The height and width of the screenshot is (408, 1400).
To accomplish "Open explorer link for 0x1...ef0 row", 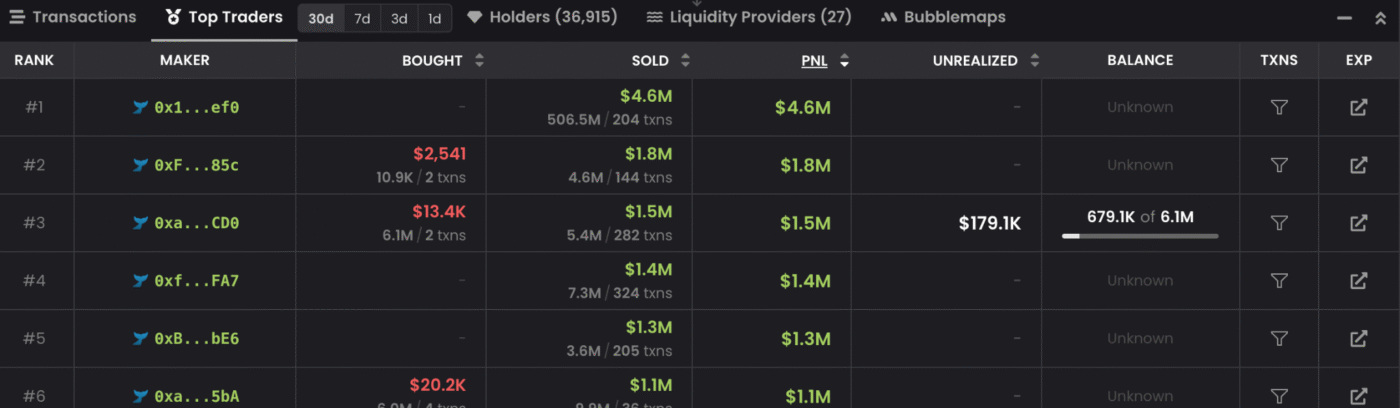I will coord(1358,108).
